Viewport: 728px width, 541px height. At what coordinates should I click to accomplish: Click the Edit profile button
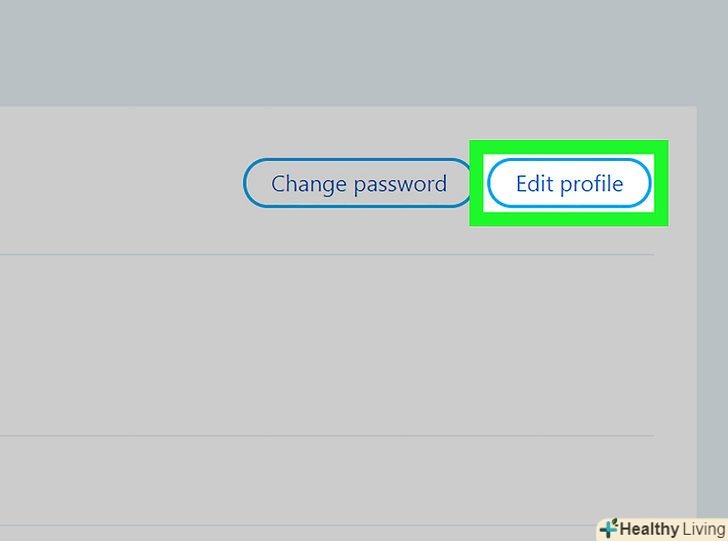click(569, 184)
